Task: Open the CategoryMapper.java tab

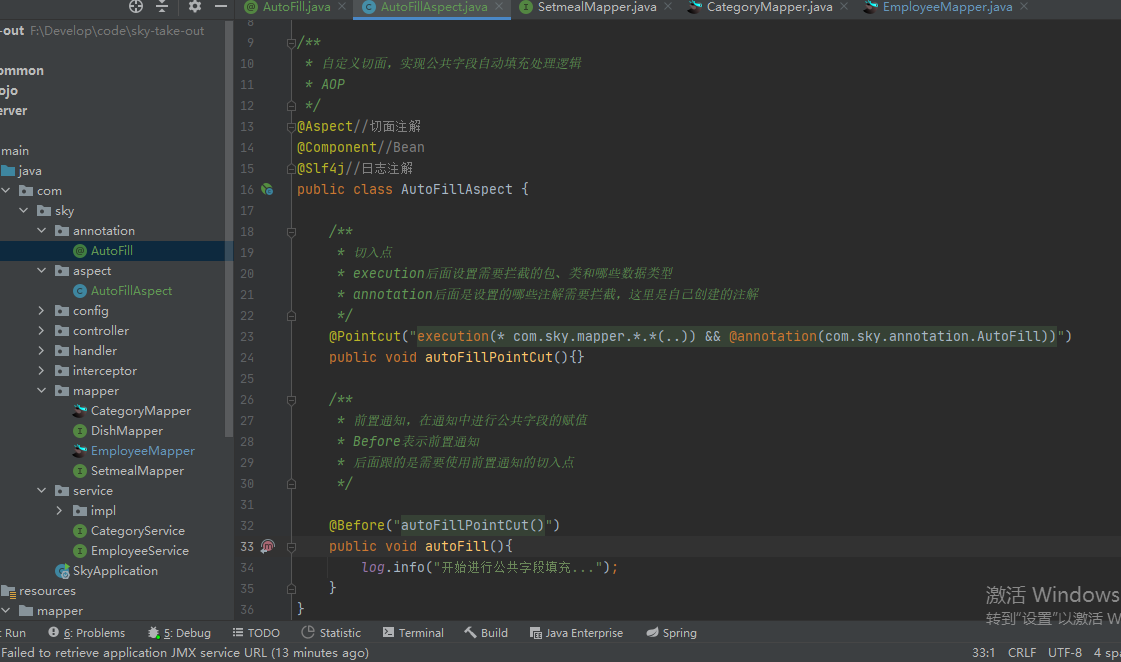Action: pos(769,7)
